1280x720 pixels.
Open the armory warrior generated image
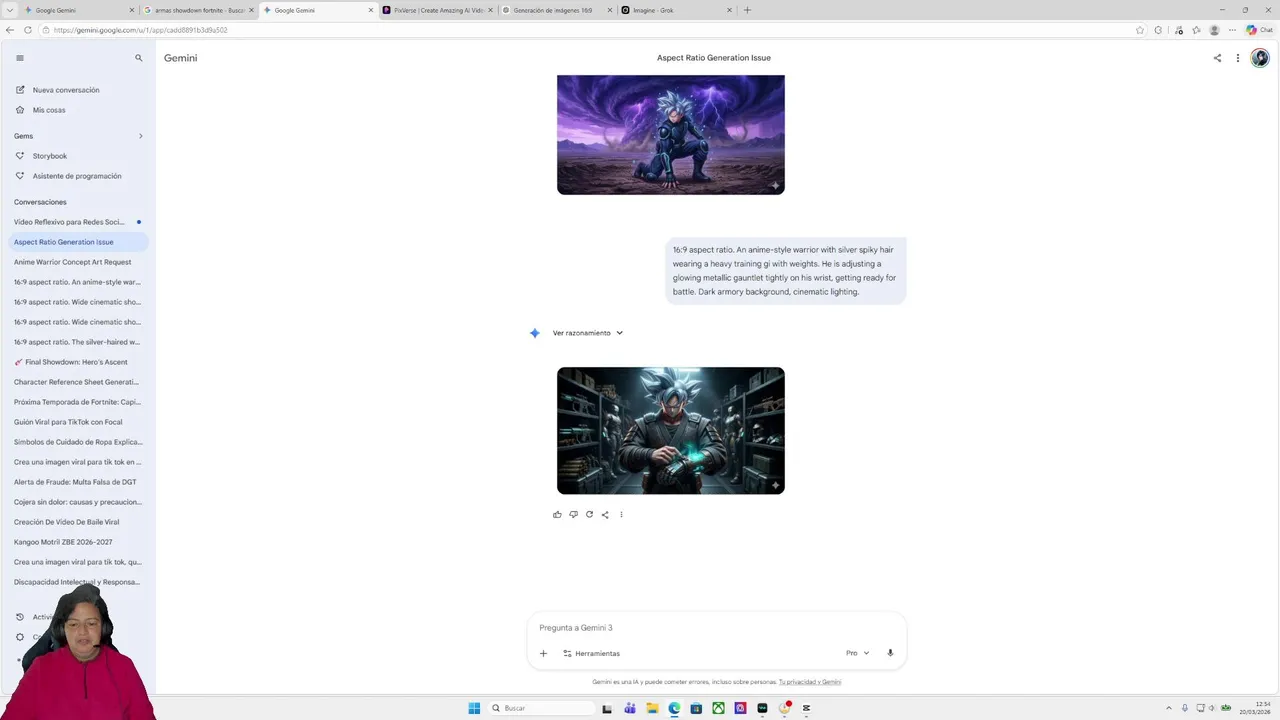click(671, 431)
